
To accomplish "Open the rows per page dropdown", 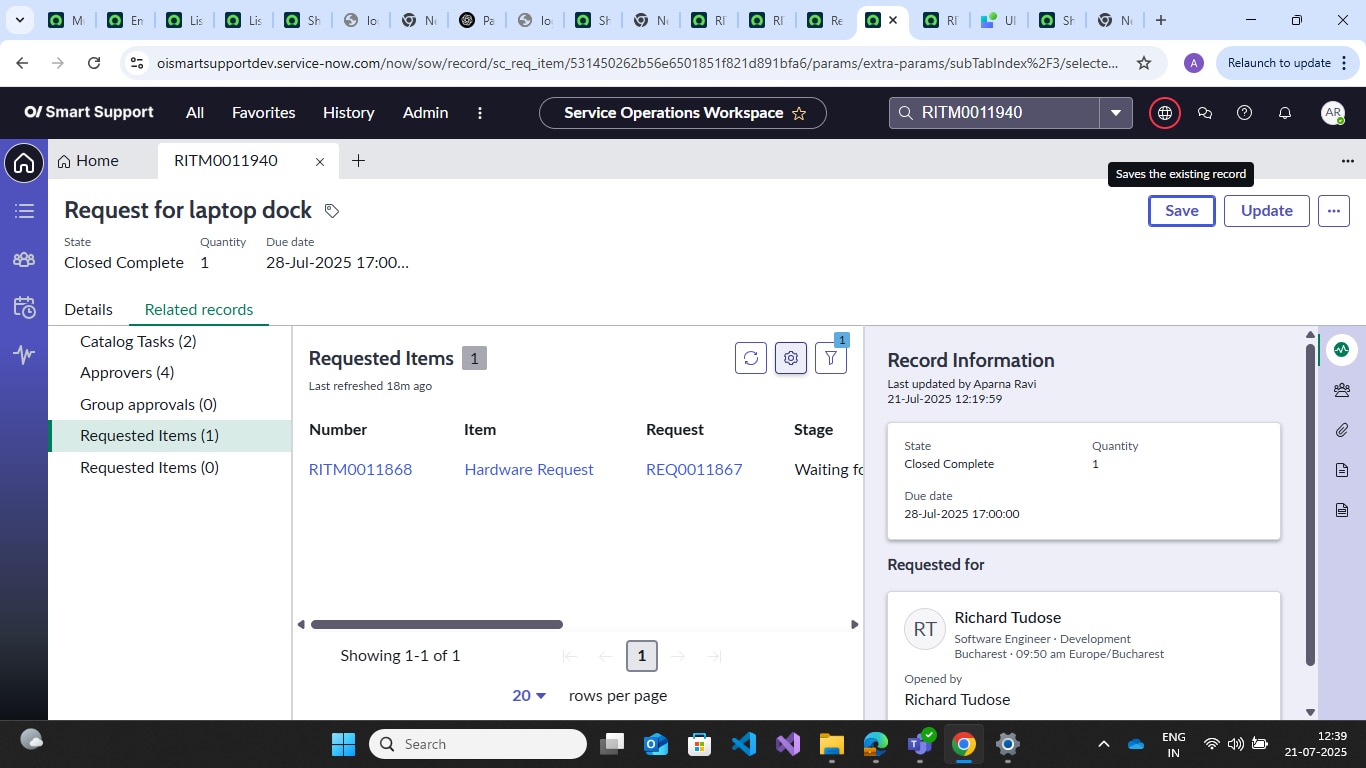I will pos(527,695).
